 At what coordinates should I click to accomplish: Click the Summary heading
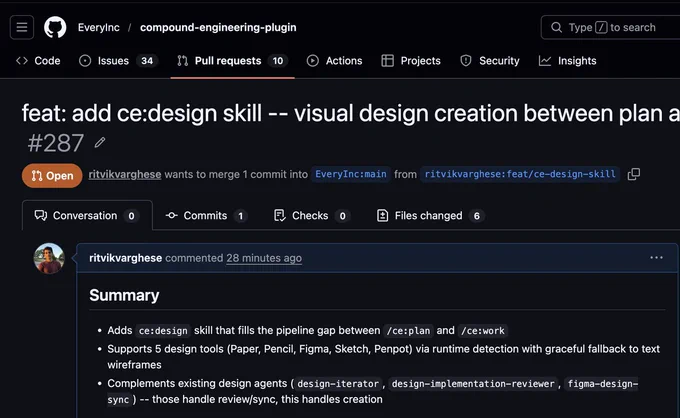pos(124,295)
